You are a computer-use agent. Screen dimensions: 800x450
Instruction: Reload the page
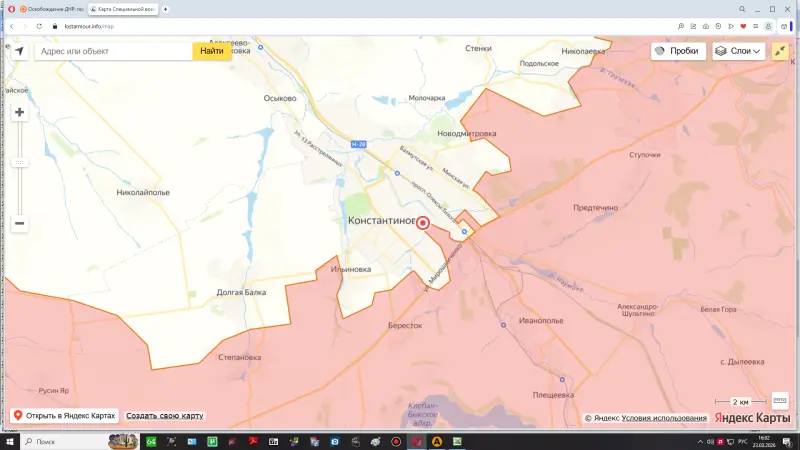click(38, 26)
